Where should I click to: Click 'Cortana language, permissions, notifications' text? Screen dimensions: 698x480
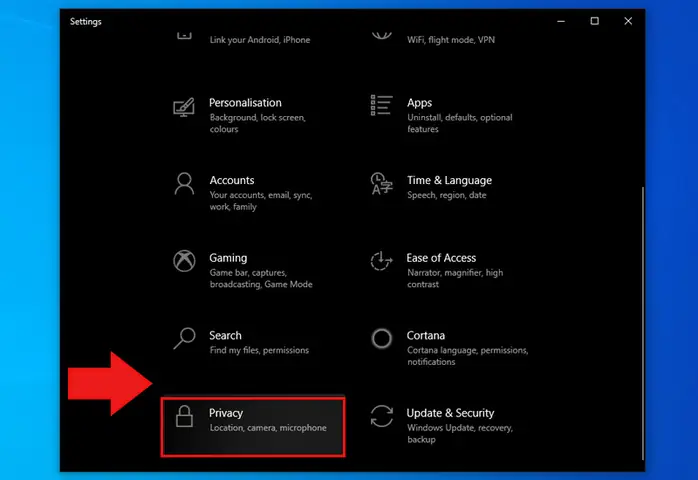[467, 356]
